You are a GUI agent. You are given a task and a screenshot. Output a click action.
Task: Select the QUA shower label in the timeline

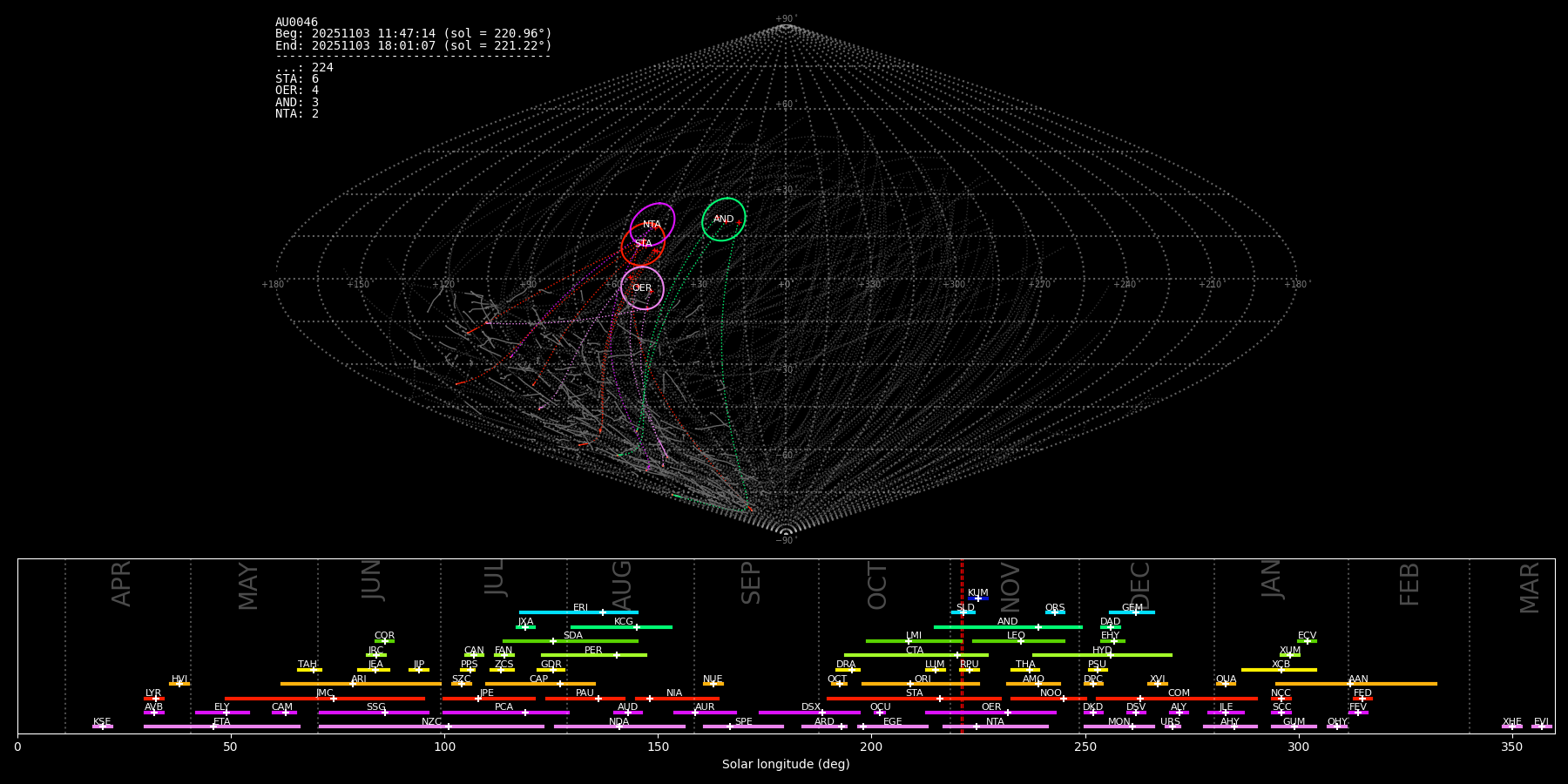point(1226,679)
